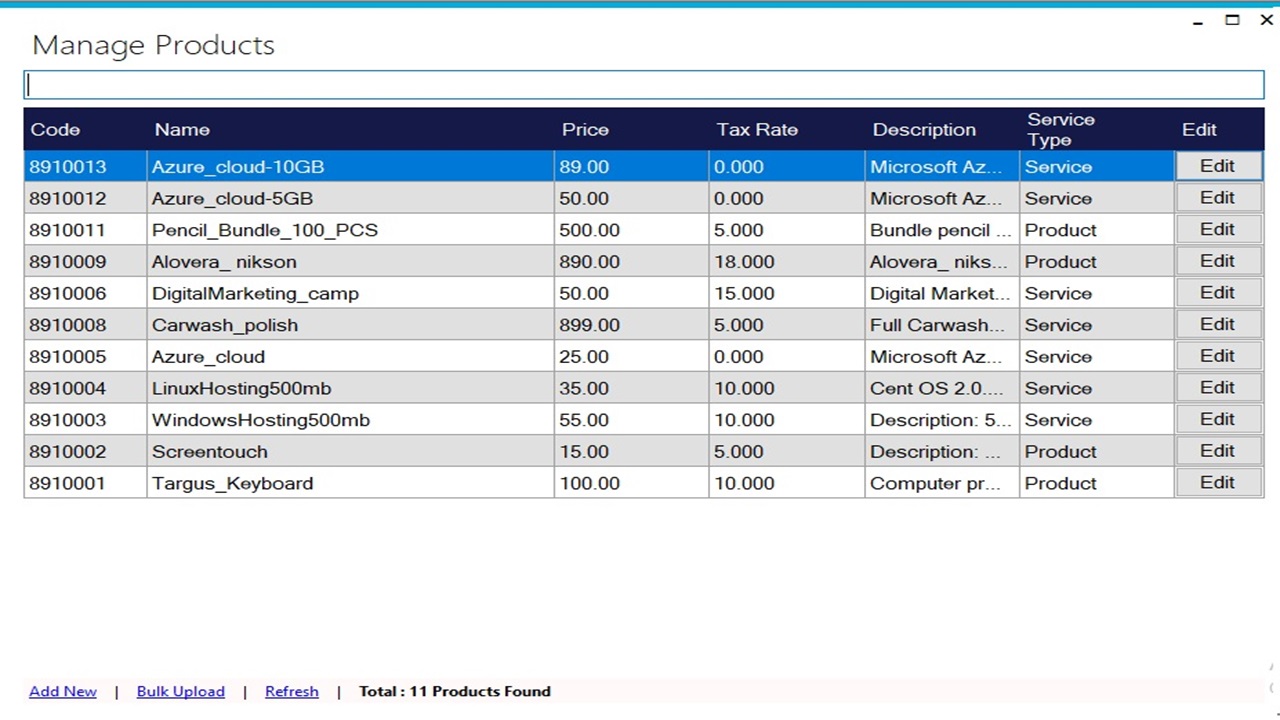Sort by the Tax Rate column

[x=757, y=129]
